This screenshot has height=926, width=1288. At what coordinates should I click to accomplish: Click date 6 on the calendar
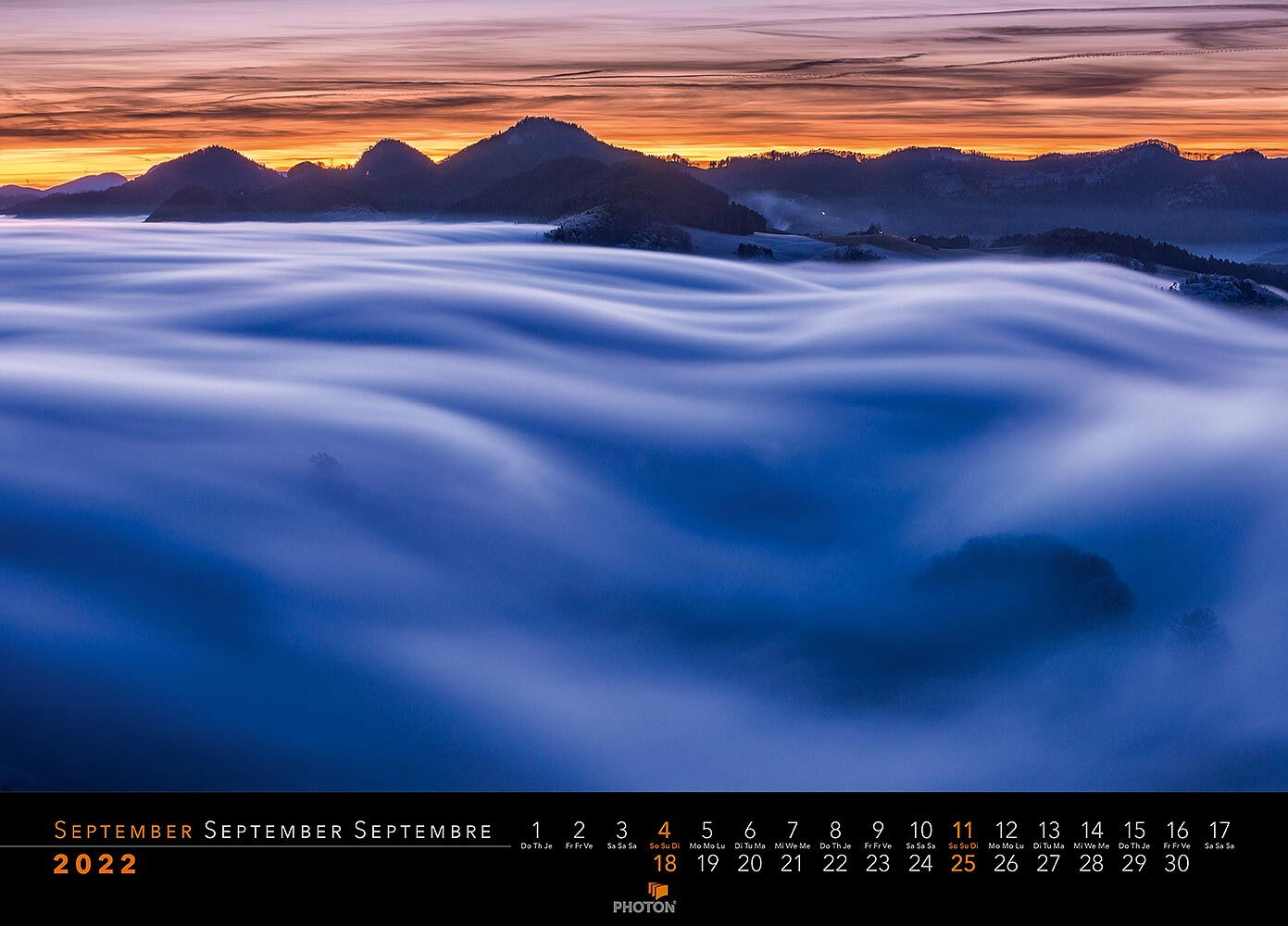click(x=749, y=830)
